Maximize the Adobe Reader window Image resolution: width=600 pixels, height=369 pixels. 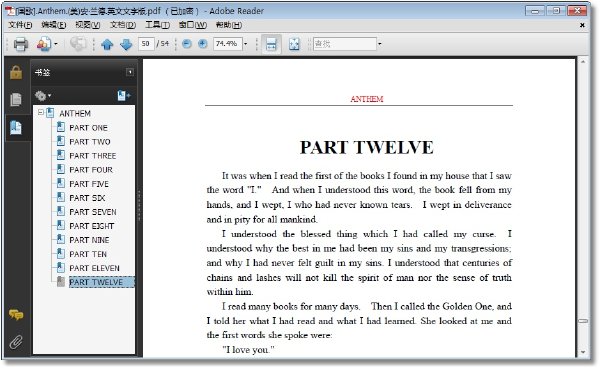[x=556, y=11]
